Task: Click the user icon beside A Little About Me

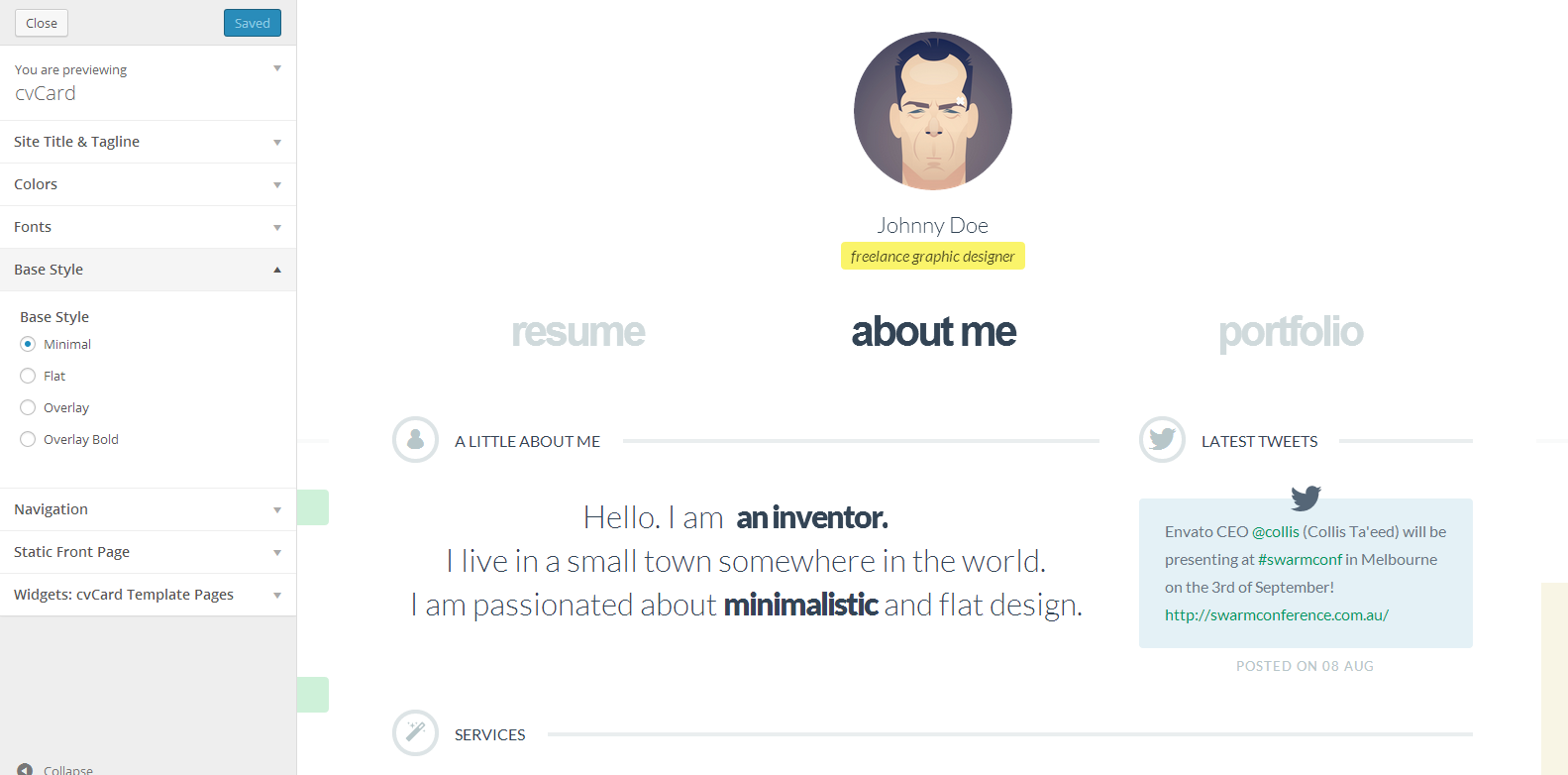Action: tap(415, 439)
